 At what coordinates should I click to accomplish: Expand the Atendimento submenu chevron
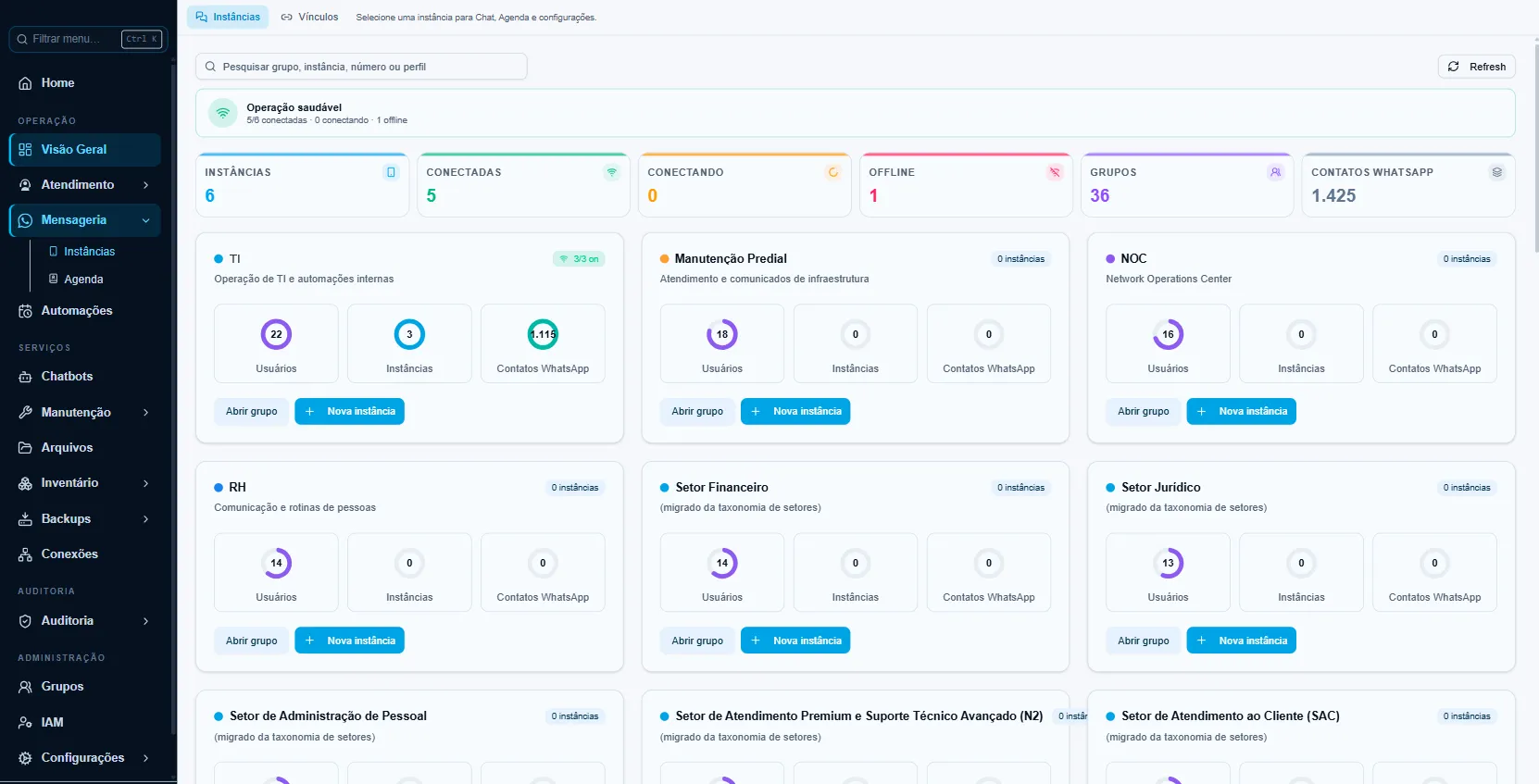pyautogui.click(x=146, y=185)
